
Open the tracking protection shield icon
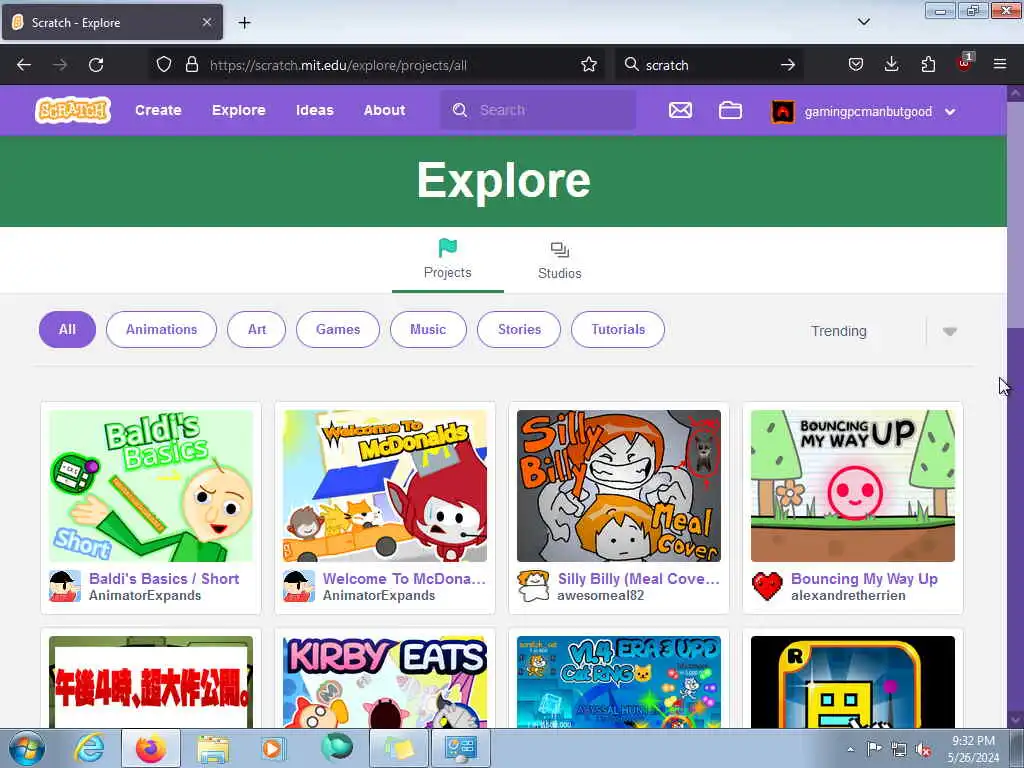(x=164, y=65)
